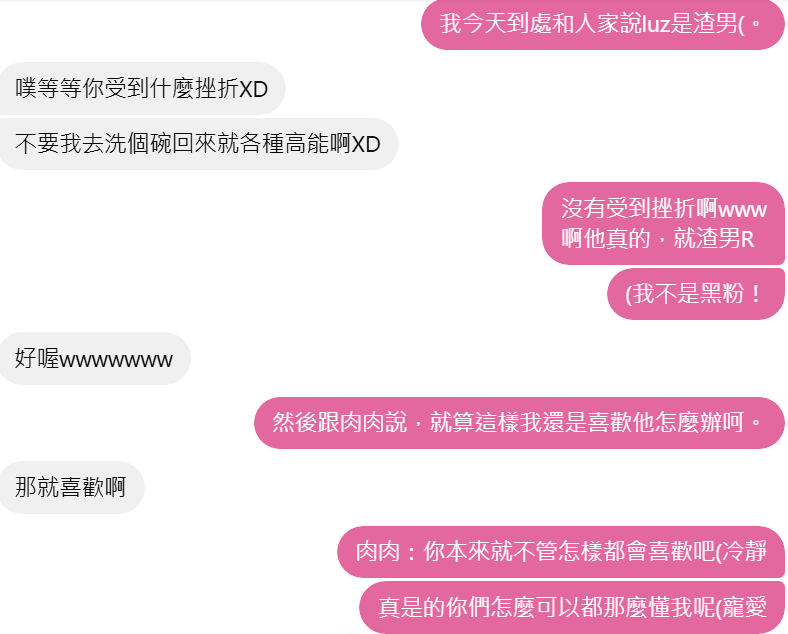Click the text 啊他真的，就渣男R

[x=657, y=239]
